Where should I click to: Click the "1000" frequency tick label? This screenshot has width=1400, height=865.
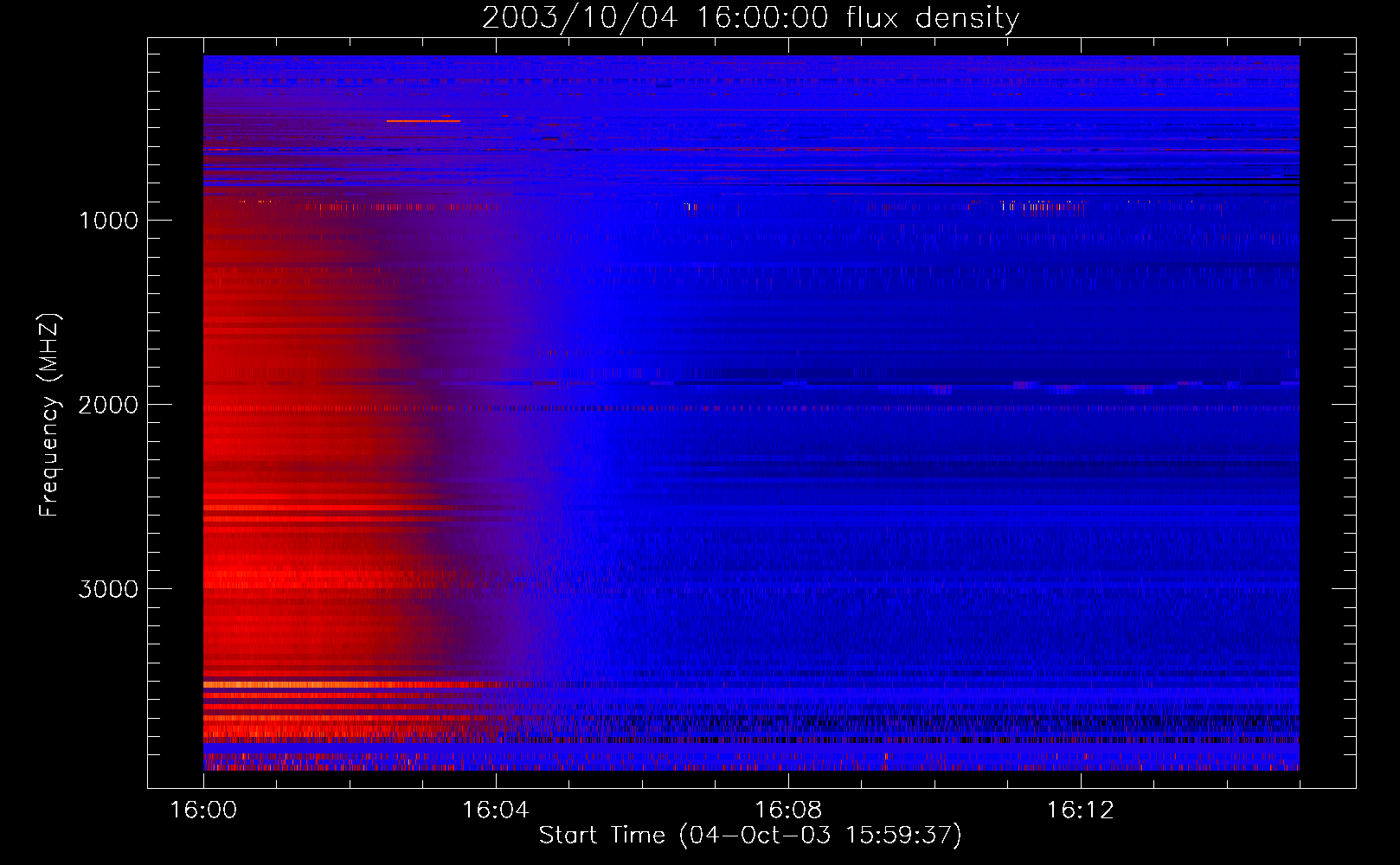tap(108, 221)
